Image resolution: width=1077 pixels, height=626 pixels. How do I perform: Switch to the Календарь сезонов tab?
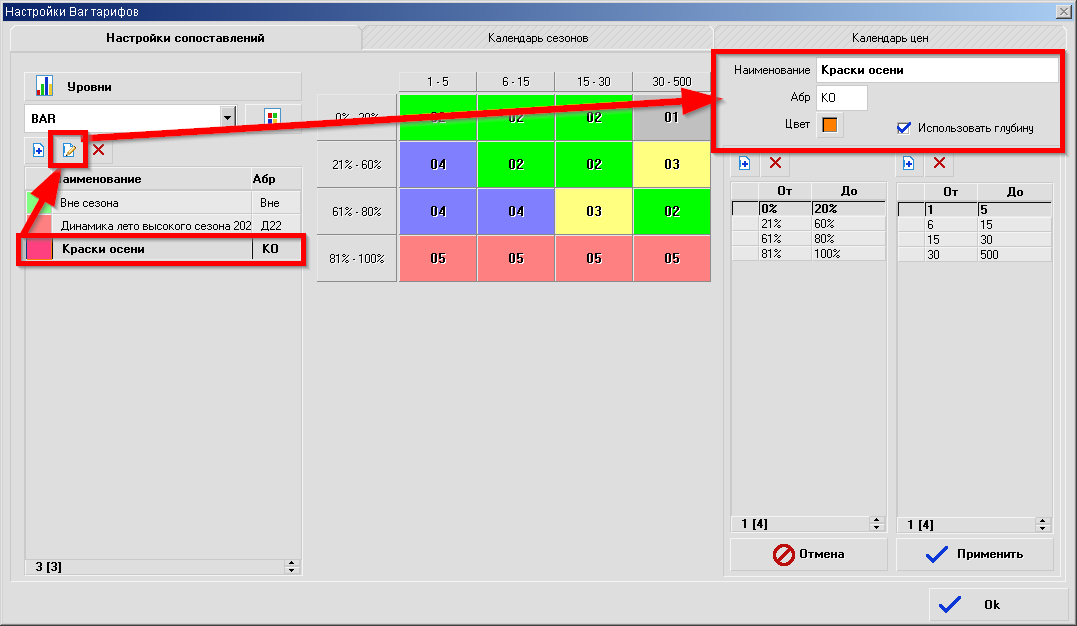pos(537,38)
